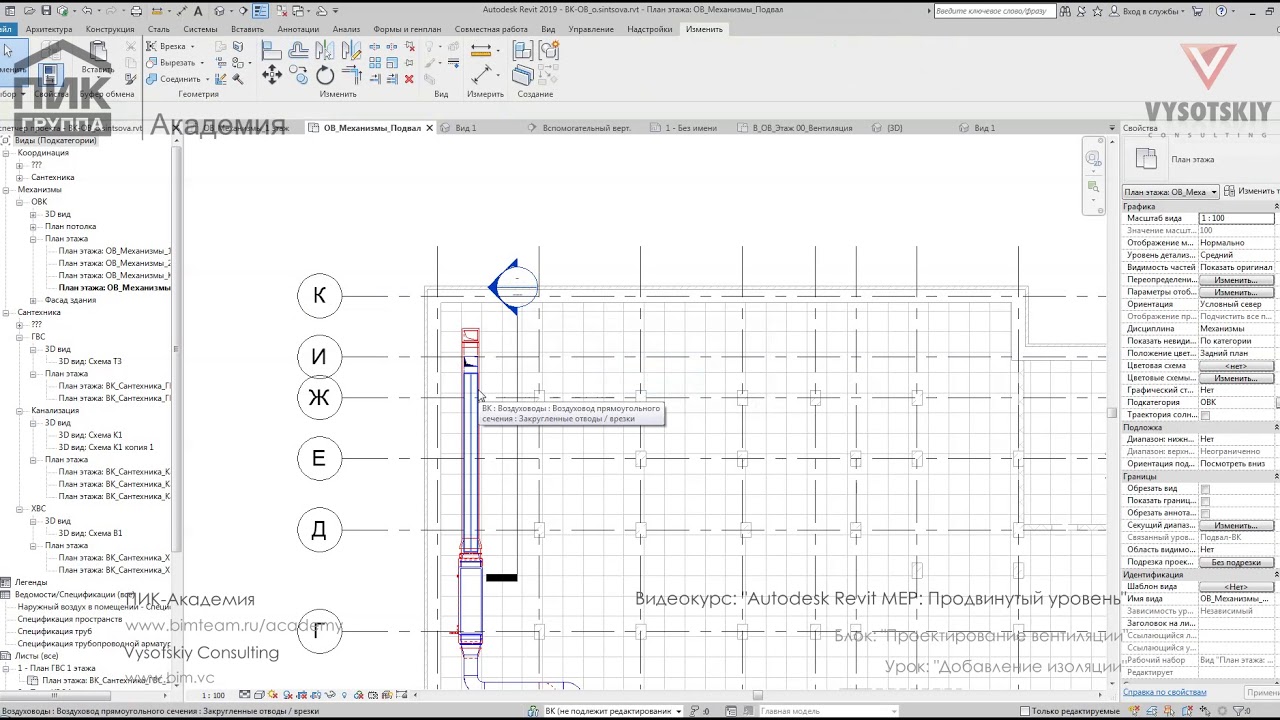Open the 'План этажа: ОВ_Меха' type selector dropdown
1280x720 pixels.
pyautogui.click(x=1170, y=192)
